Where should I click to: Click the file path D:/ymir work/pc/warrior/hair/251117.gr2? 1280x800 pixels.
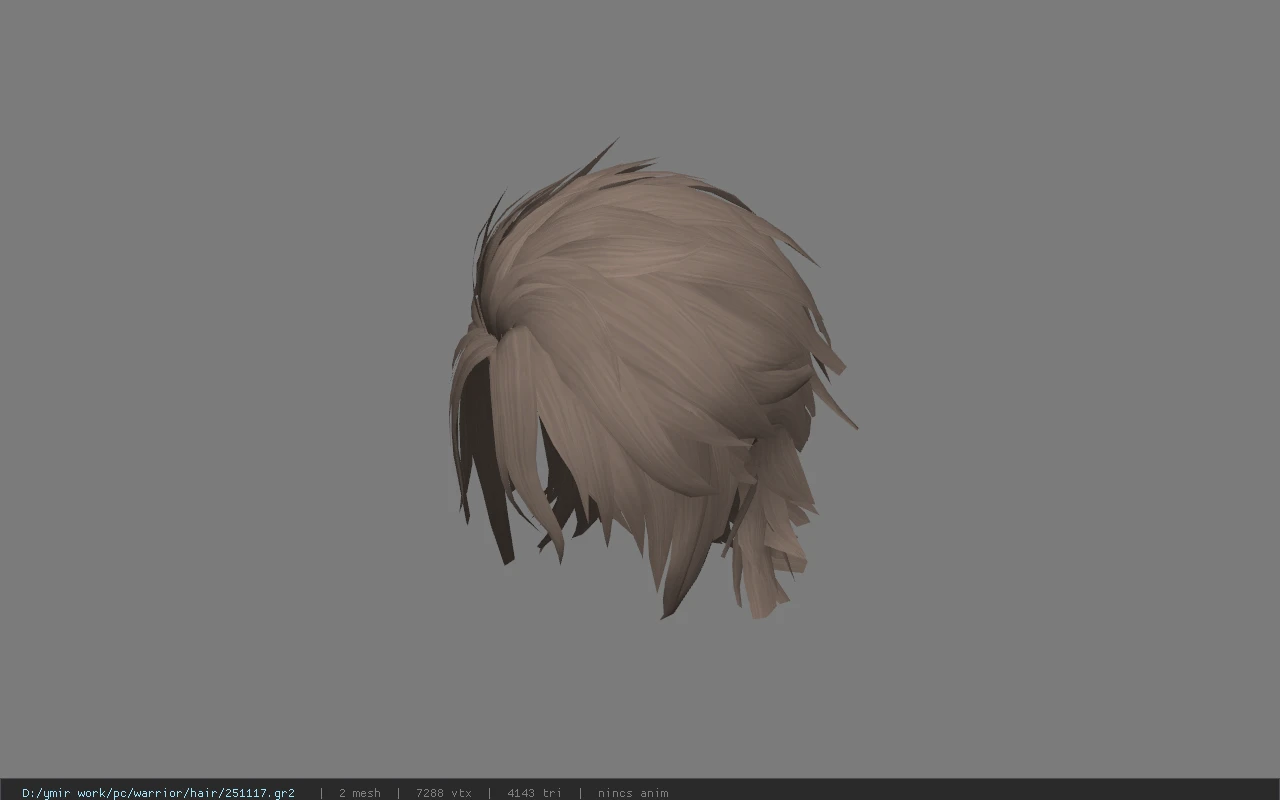pos(158,793)
